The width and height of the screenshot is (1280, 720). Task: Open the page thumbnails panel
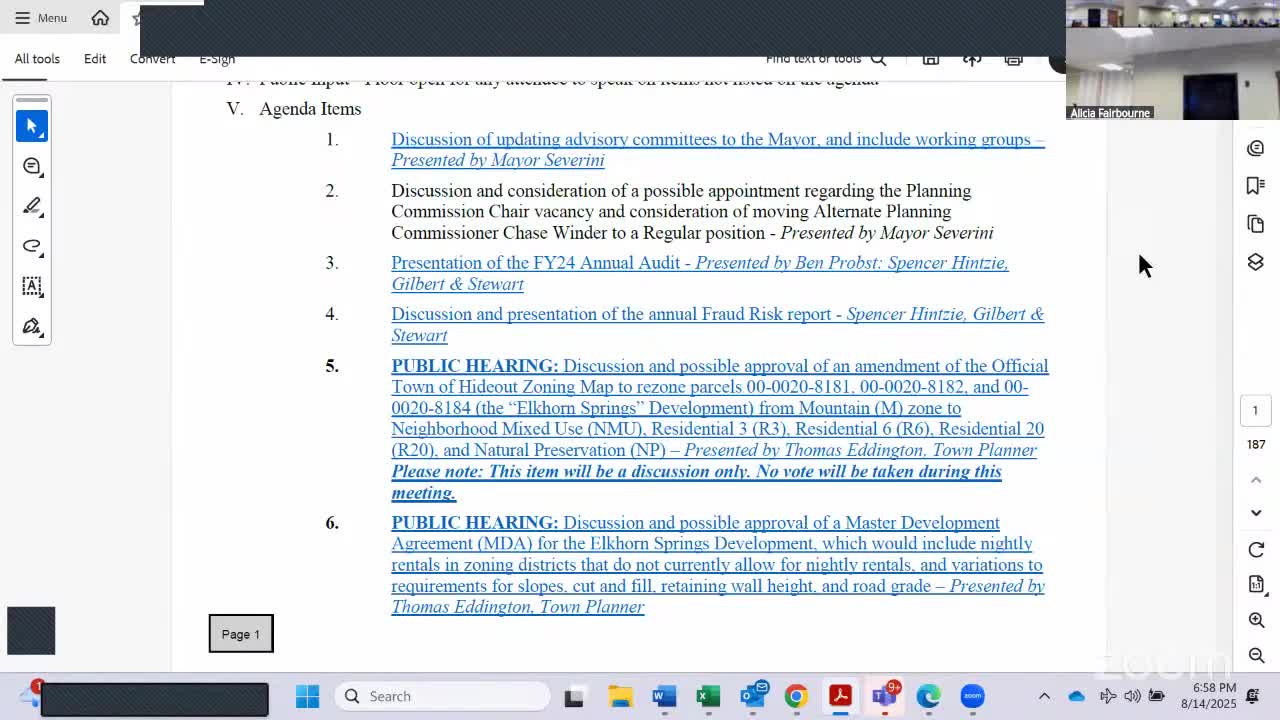pyautogui.click(x=1256, y=224)
